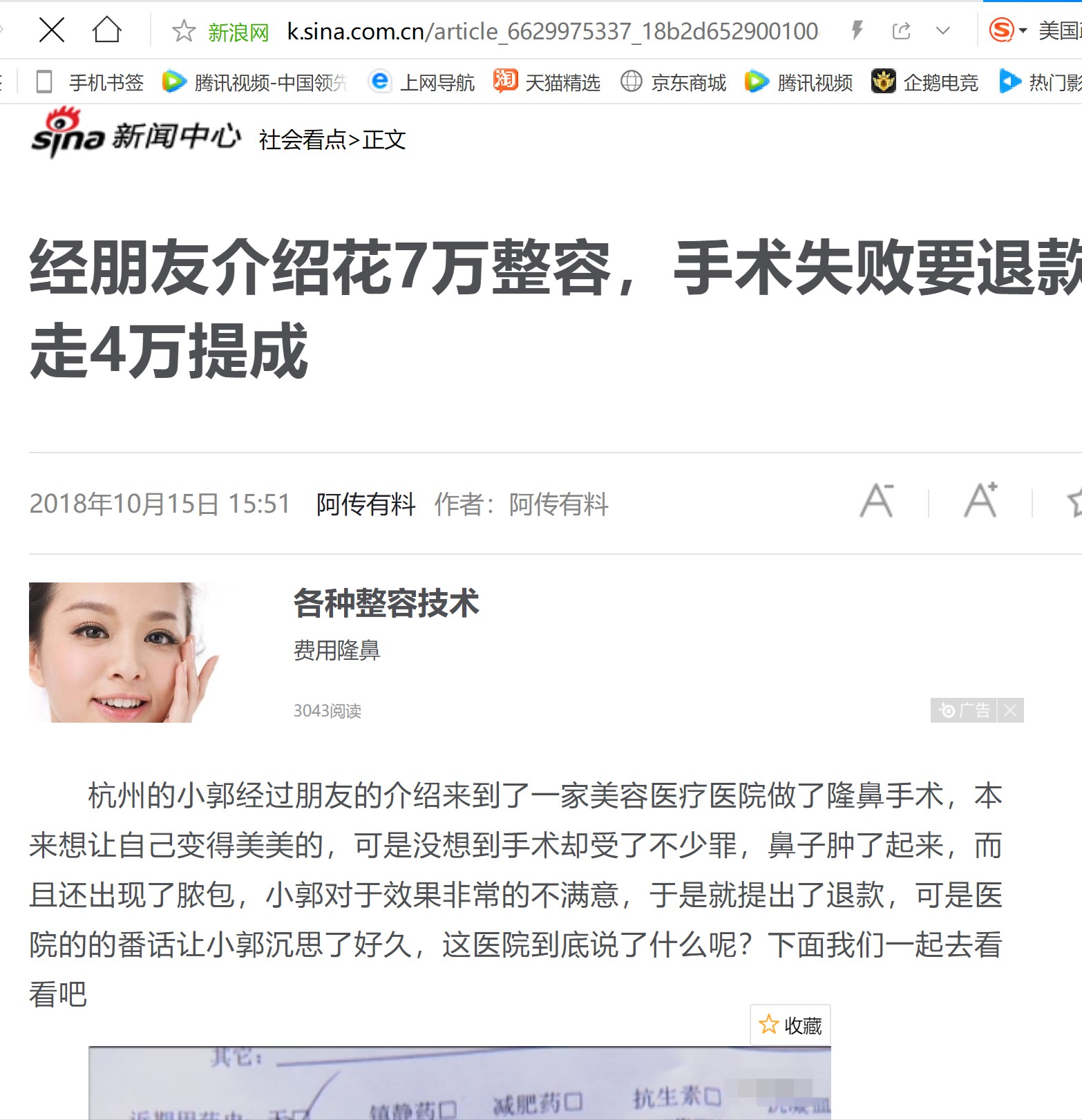The height and width of the screenshot is (1120, 1082).
Task: Decrease article font size A- icon
Action: (877, 500)
